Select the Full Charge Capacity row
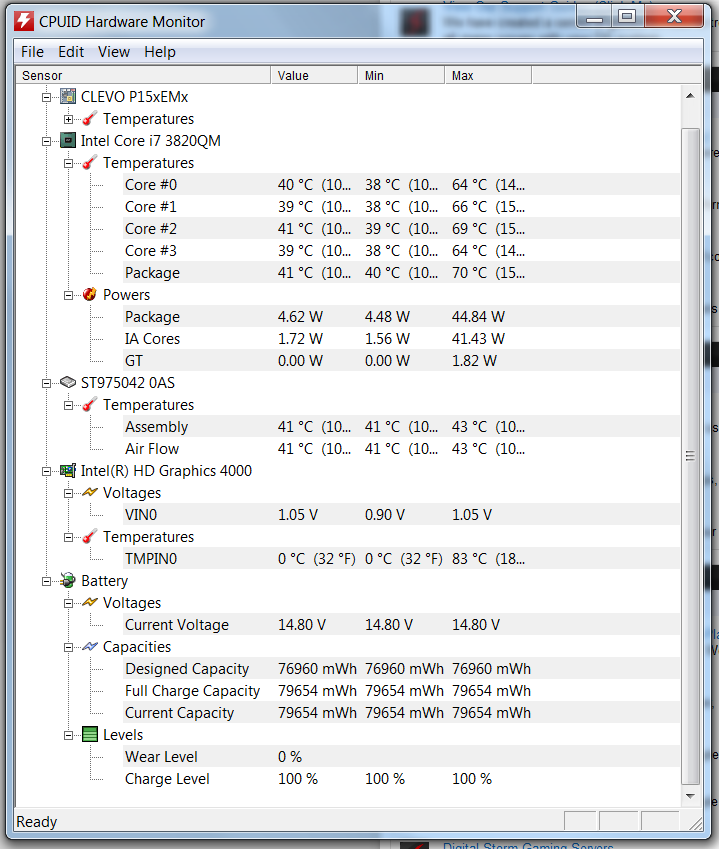This screenshot has width=719, height=849. 402,691
